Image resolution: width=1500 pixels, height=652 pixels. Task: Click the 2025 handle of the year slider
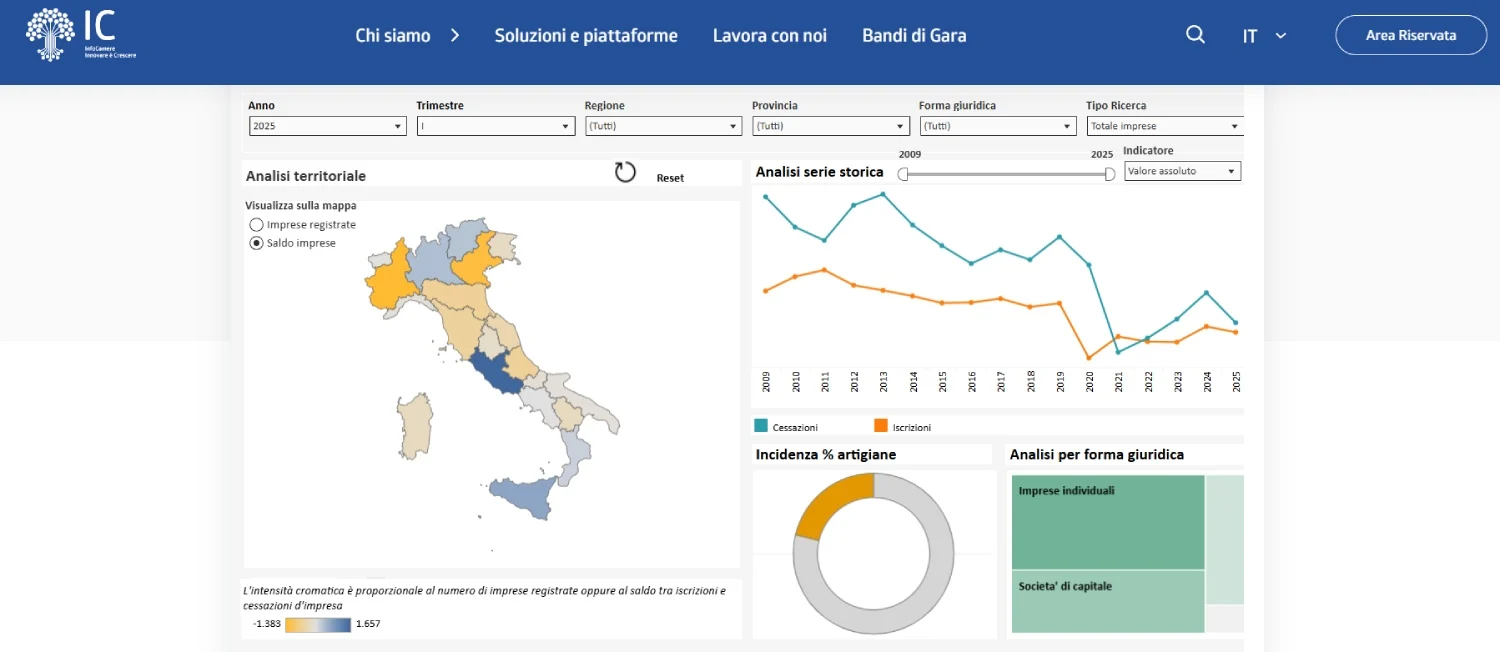[1109, 173]
